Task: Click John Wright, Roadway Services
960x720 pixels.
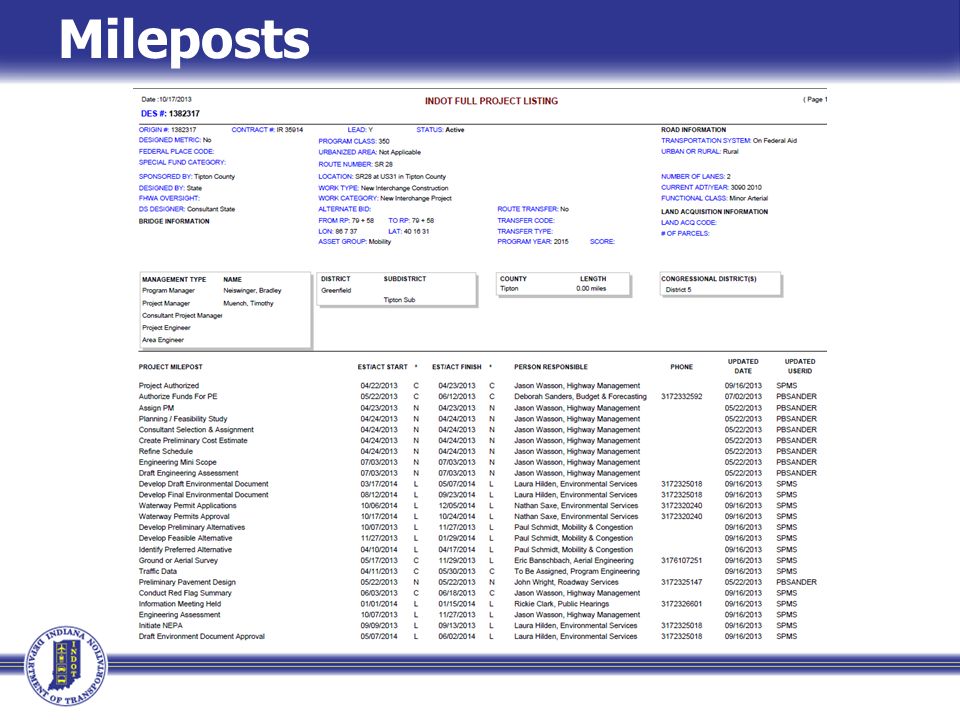Action: [x=566, y=582]
